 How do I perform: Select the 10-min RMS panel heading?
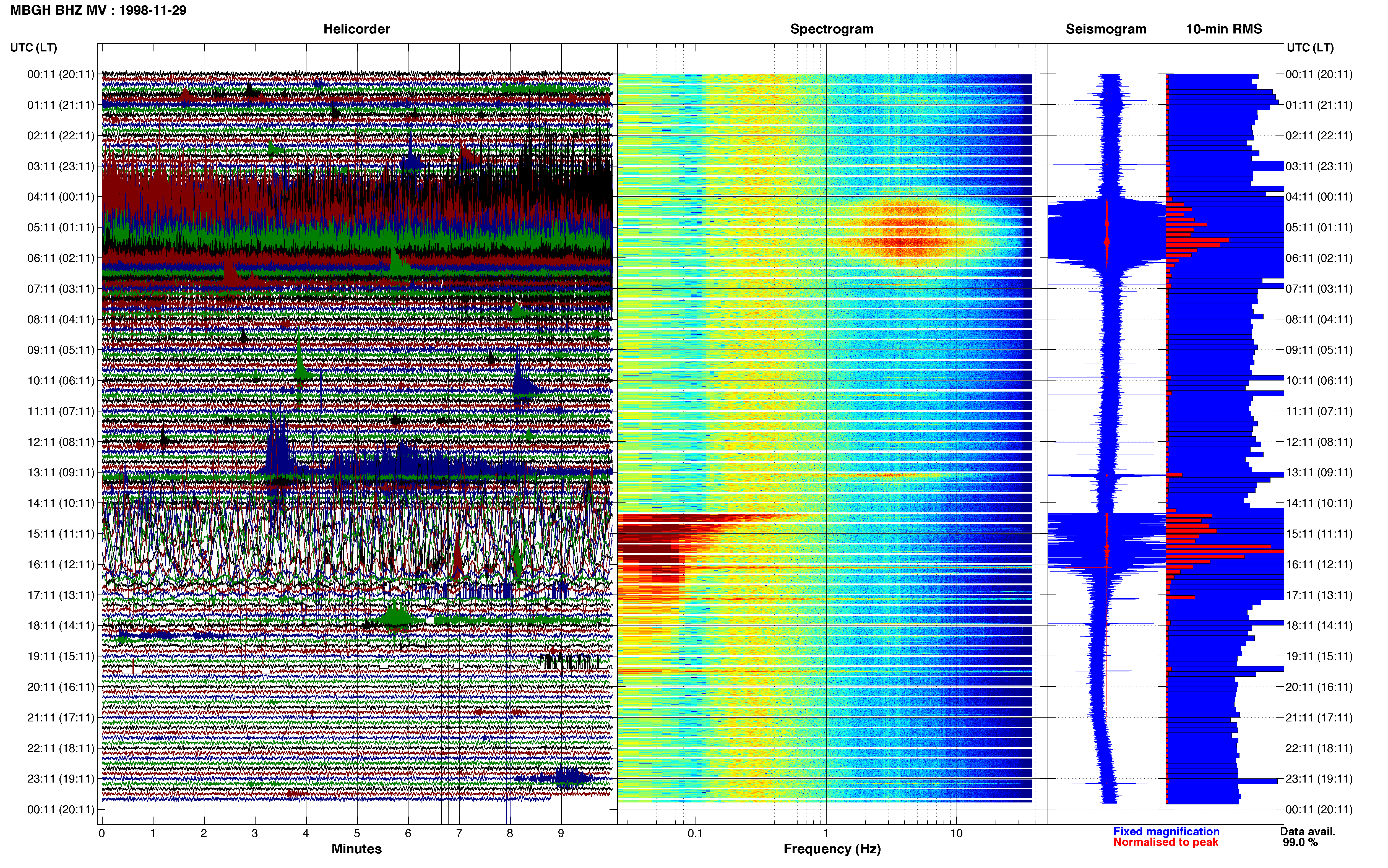click(1224, 29)
